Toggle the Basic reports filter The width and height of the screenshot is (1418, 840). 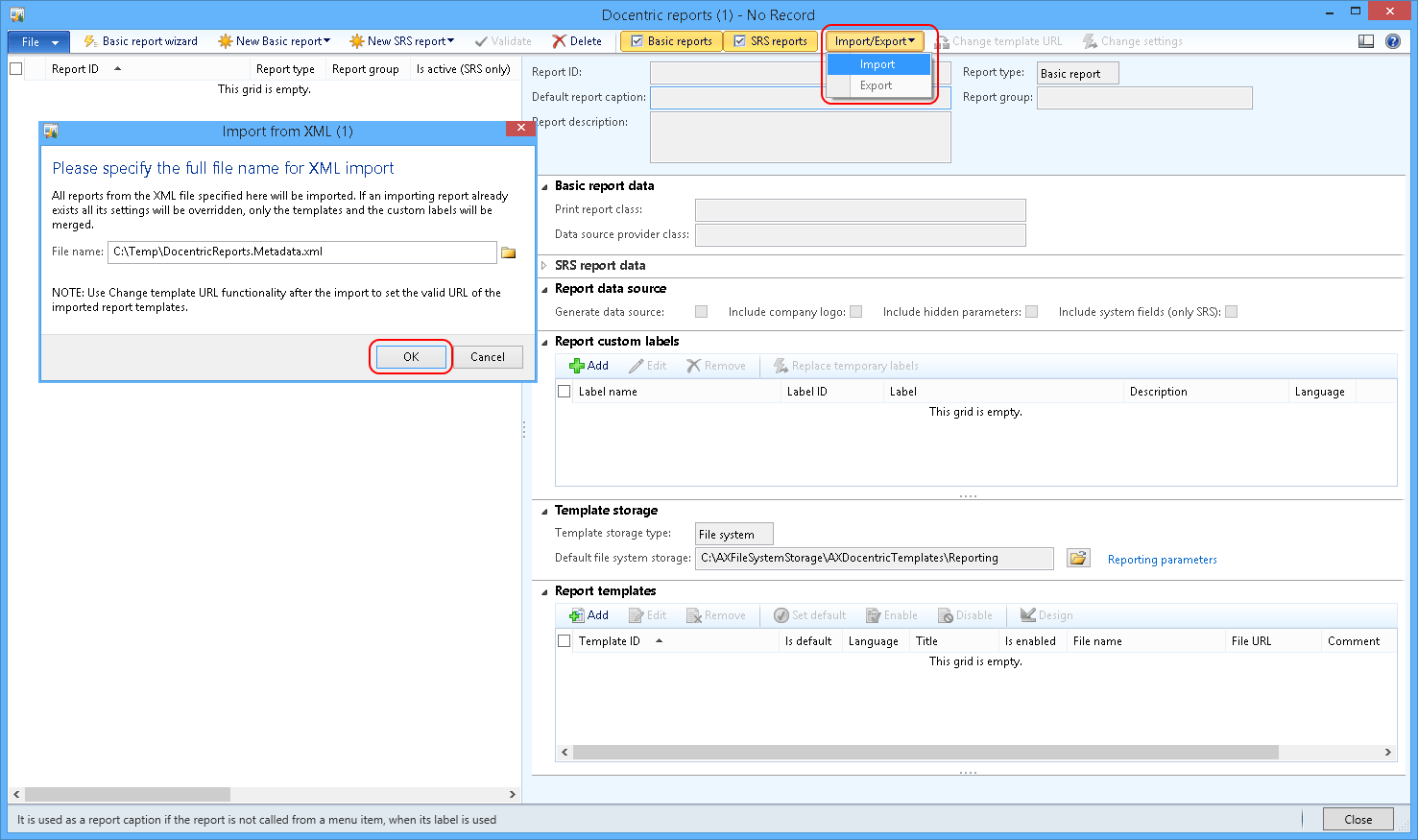670,41
